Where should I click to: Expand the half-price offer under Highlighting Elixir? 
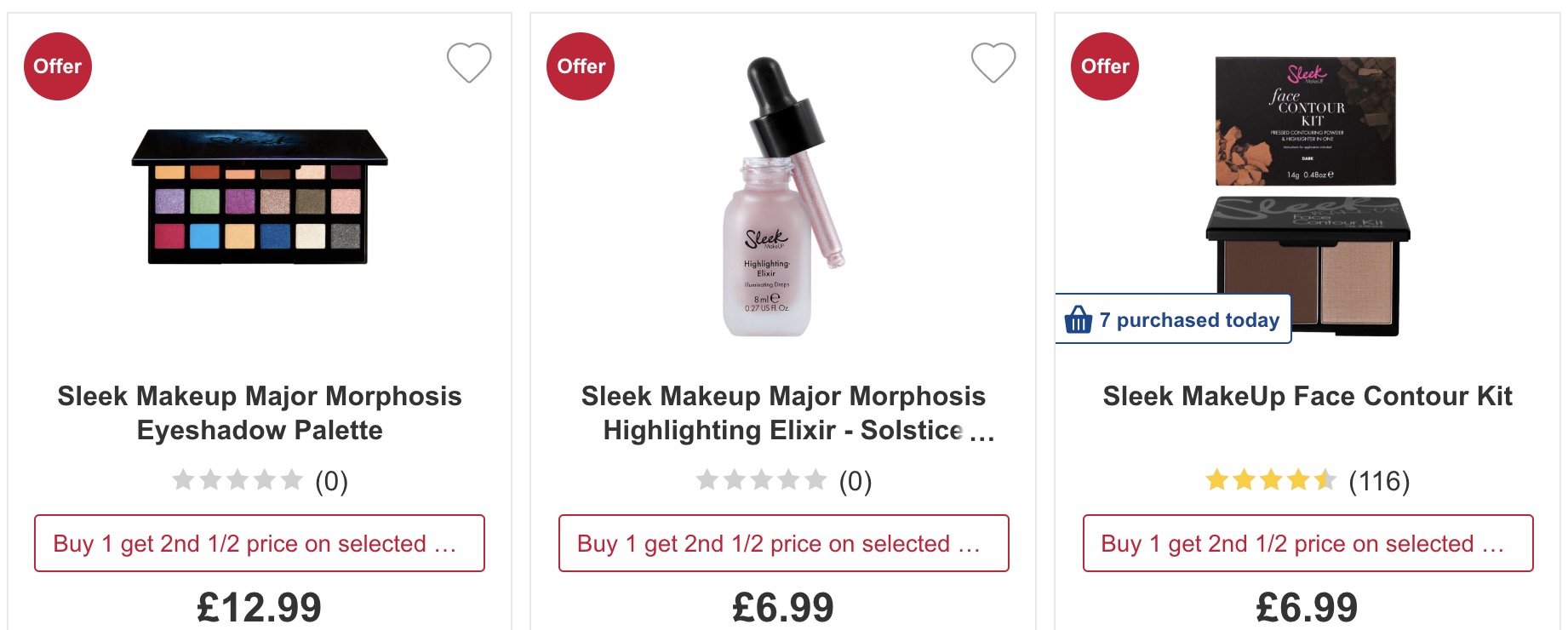pyautogui.click(x=783, y=543)
